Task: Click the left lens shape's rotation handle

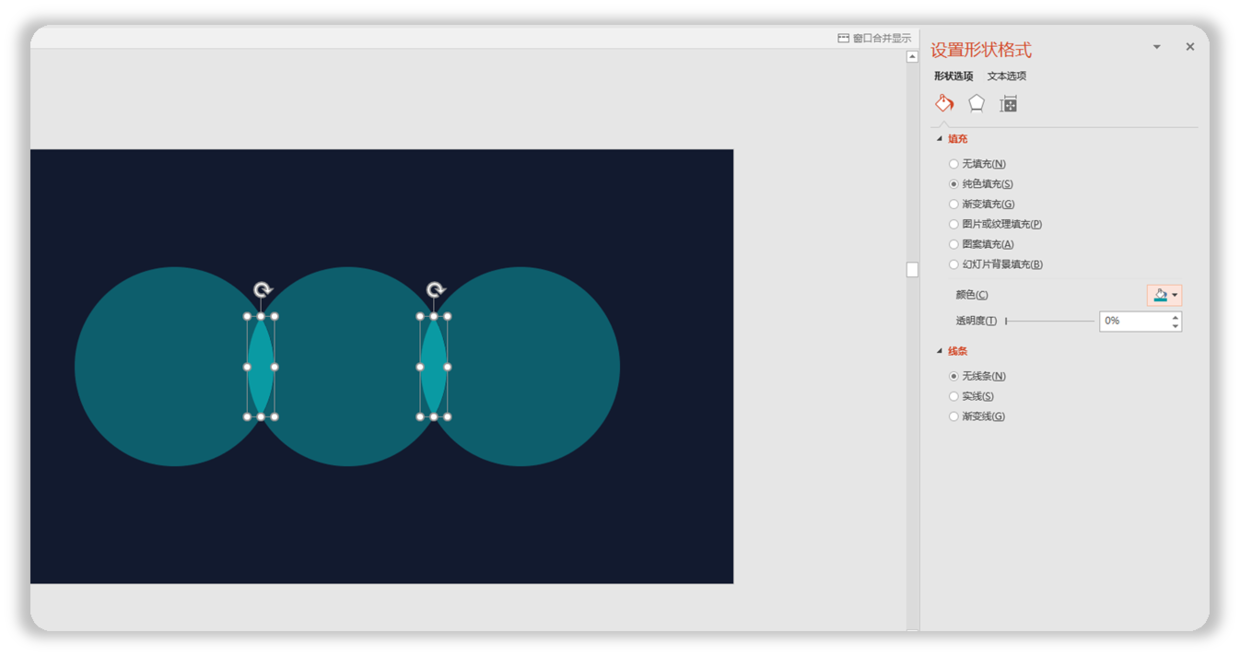Action: (x=261, y=290)
